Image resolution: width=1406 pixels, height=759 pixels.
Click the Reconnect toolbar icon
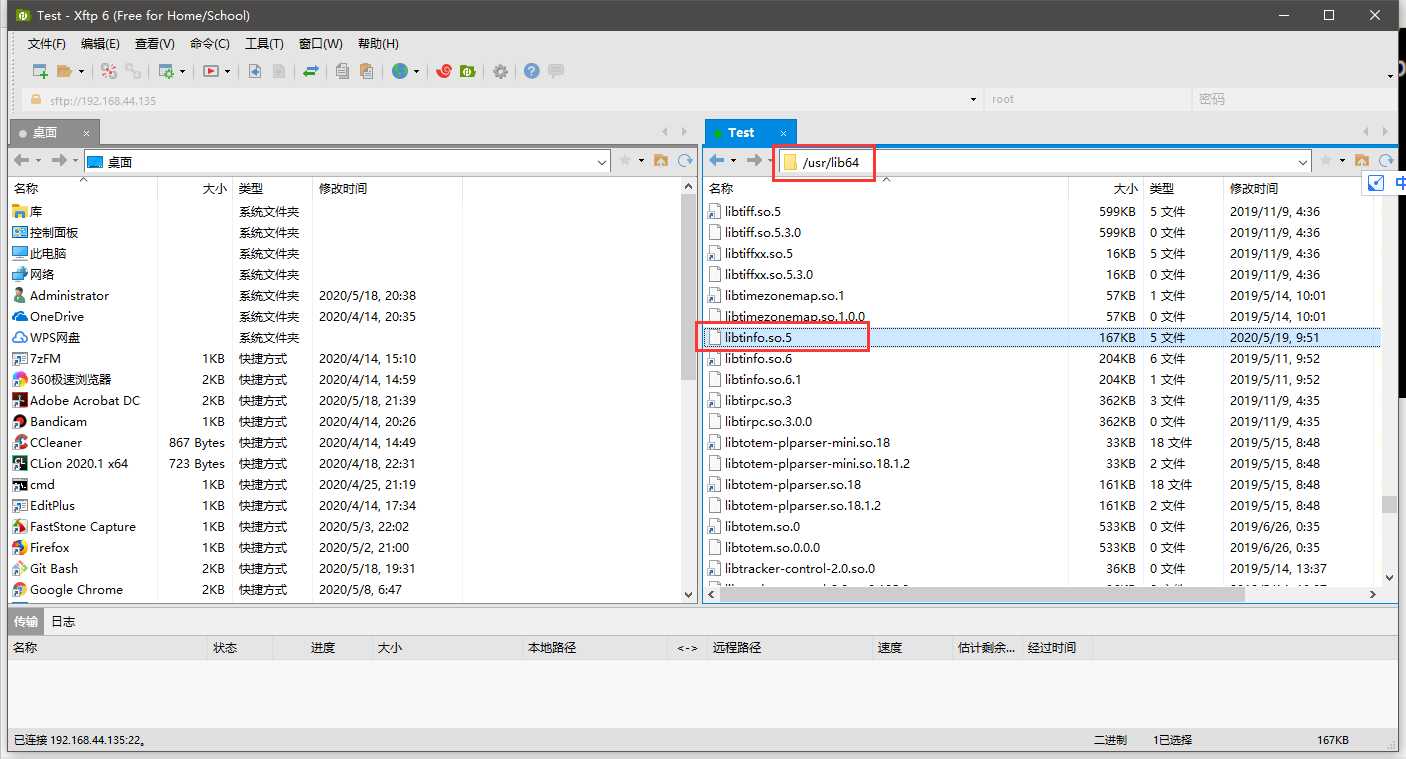108,71
